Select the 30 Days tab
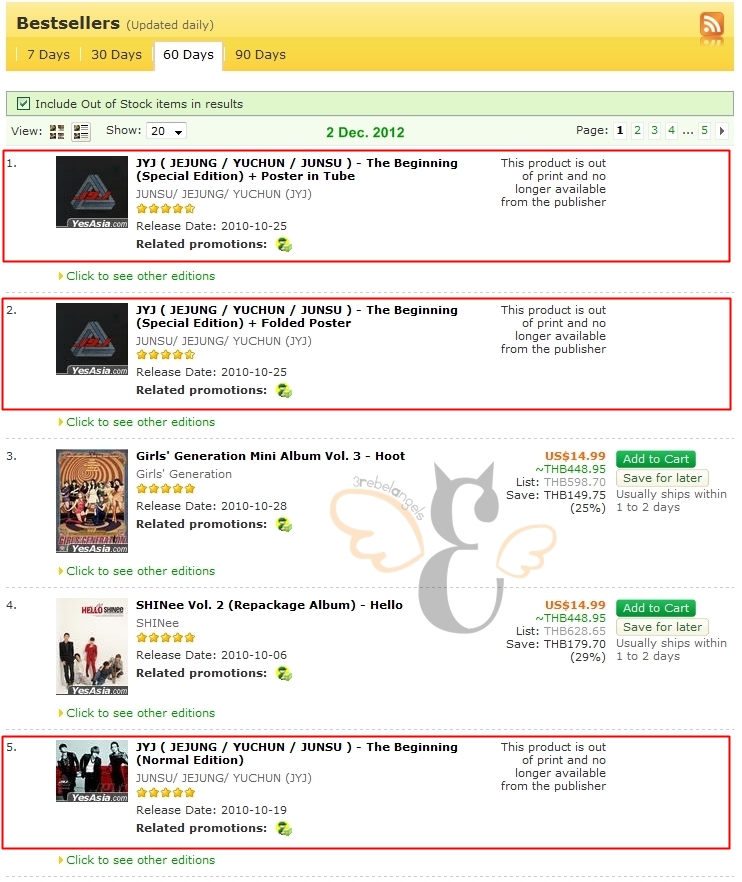 pos(116,55)
